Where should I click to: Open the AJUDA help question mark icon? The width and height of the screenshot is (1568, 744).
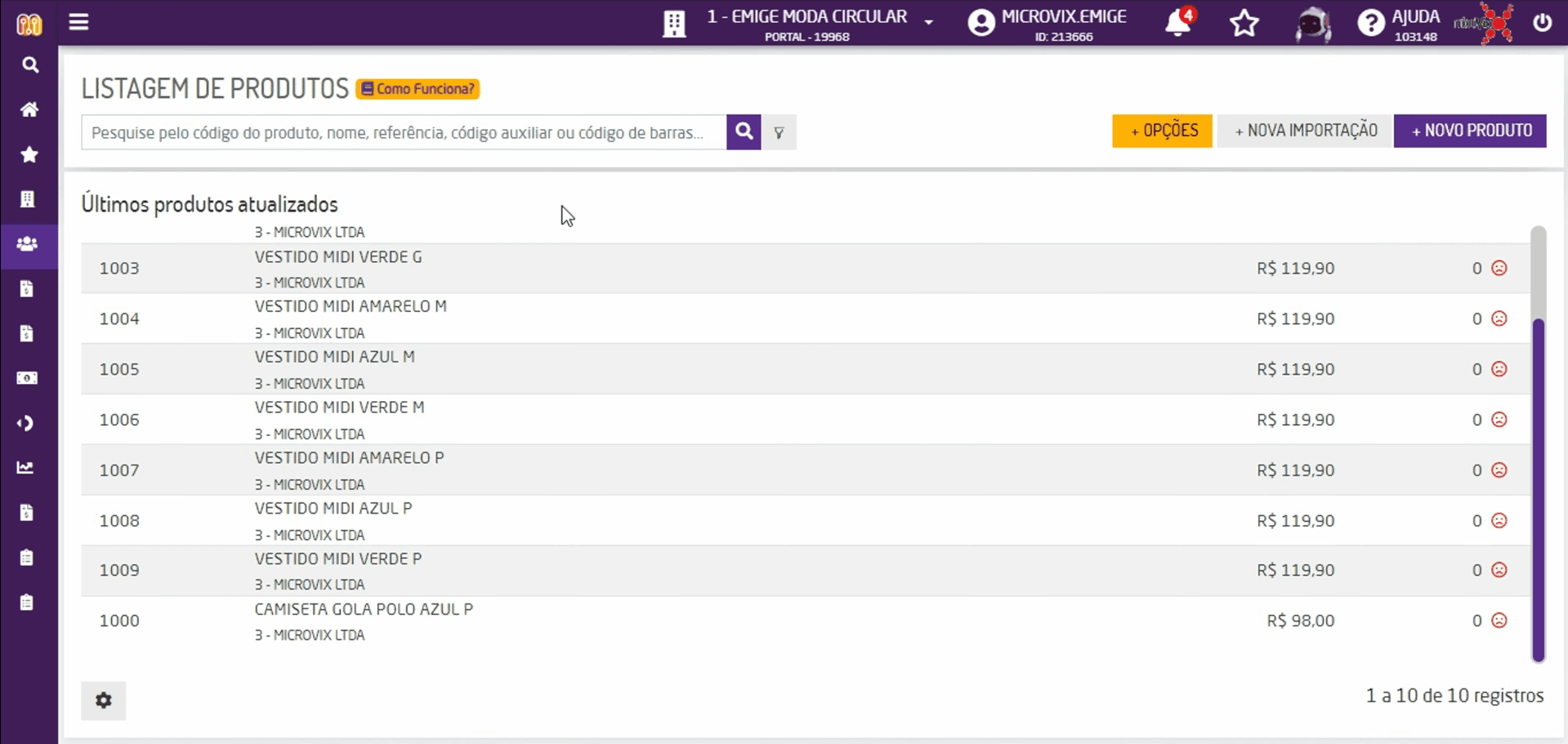click(1370, 23)
